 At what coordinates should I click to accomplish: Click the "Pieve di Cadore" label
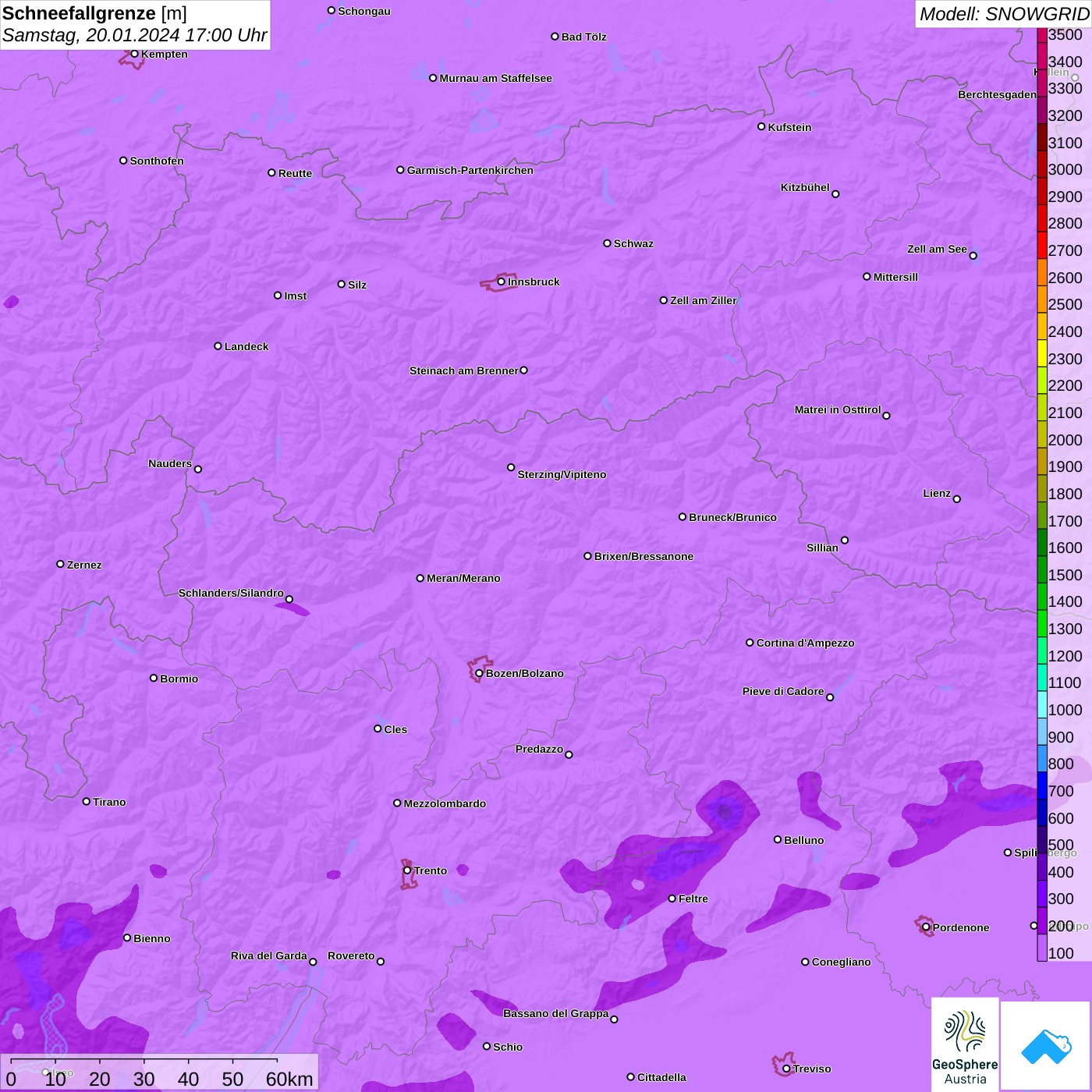coord(783,691)
